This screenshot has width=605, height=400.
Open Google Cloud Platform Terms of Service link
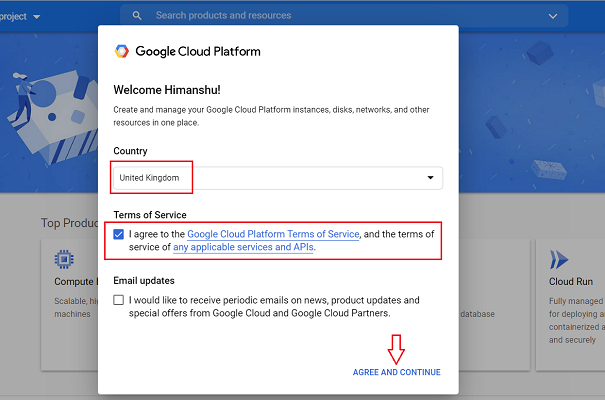(273, 234)
